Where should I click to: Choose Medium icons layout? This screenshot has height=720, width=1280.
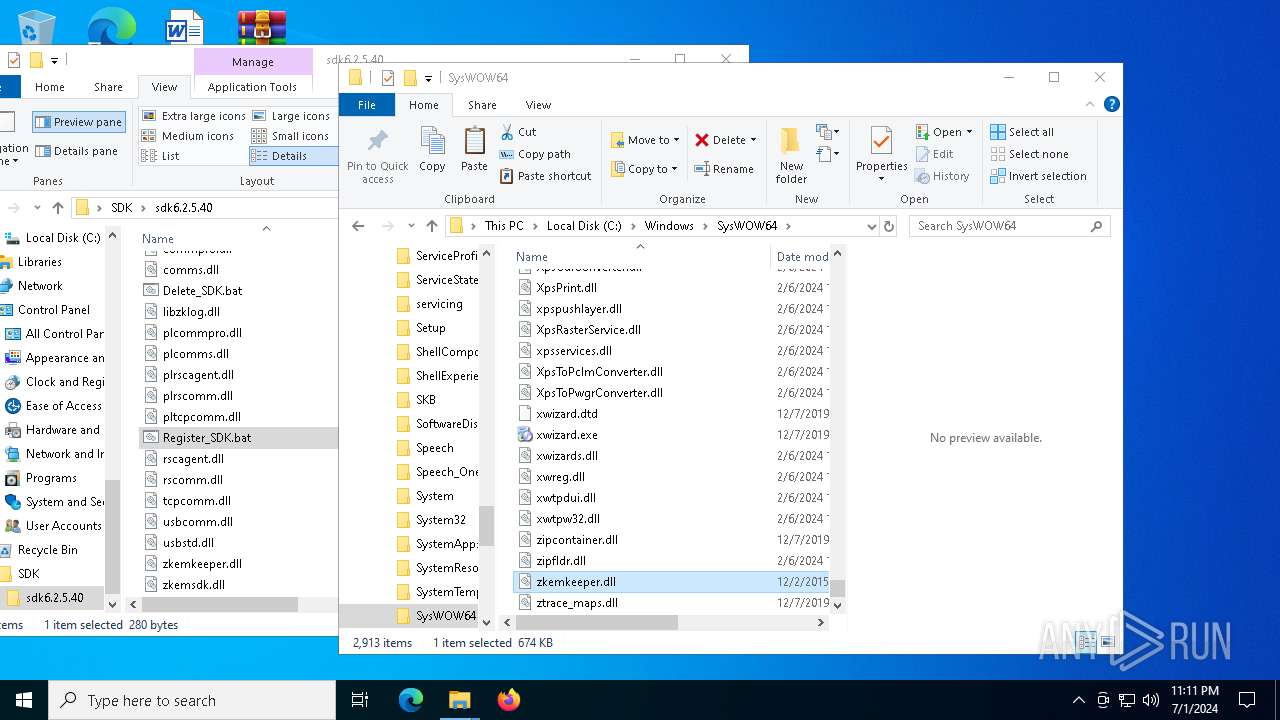[188, 136]
